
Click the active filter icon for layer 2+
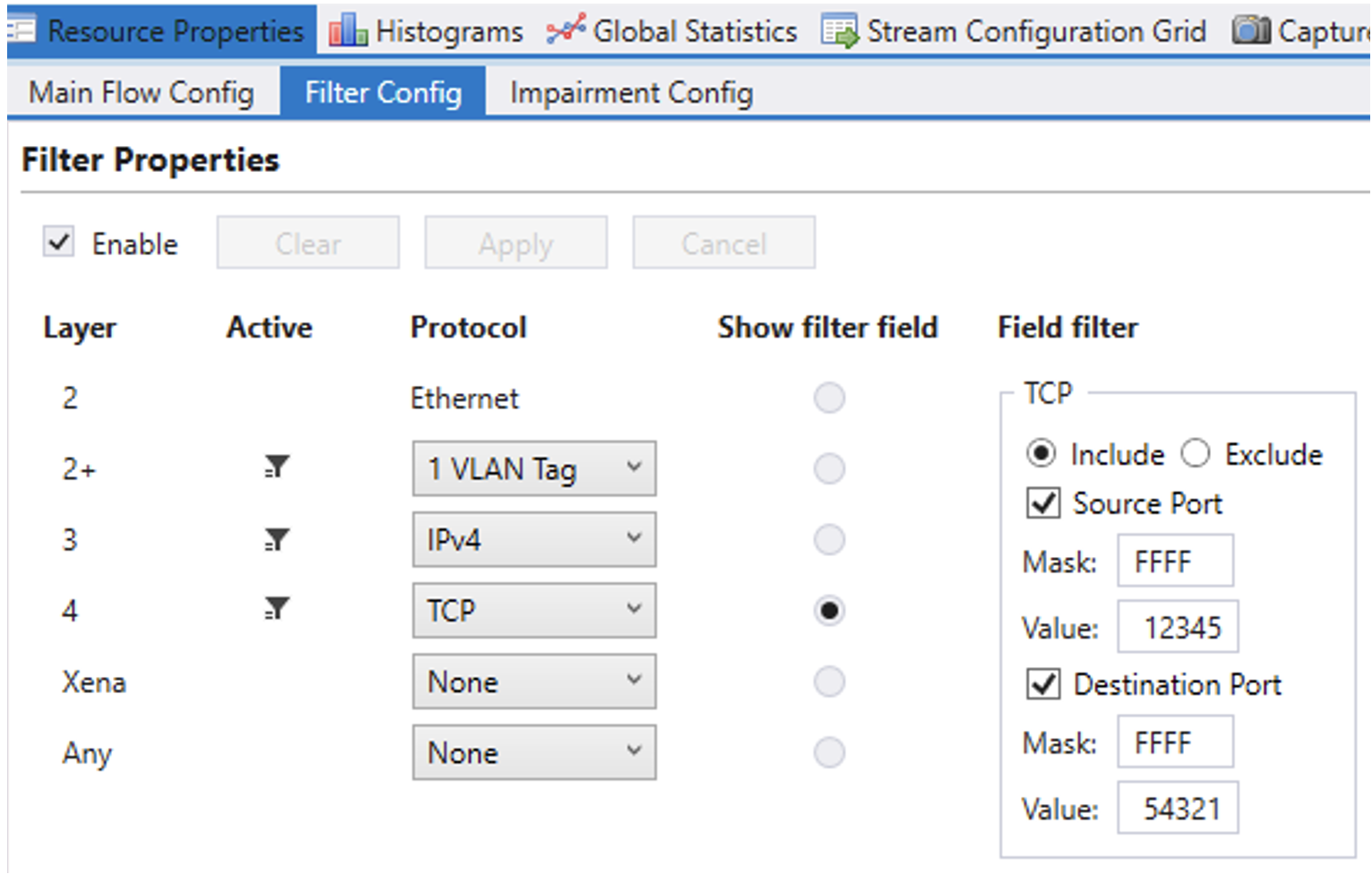[277, 467]
